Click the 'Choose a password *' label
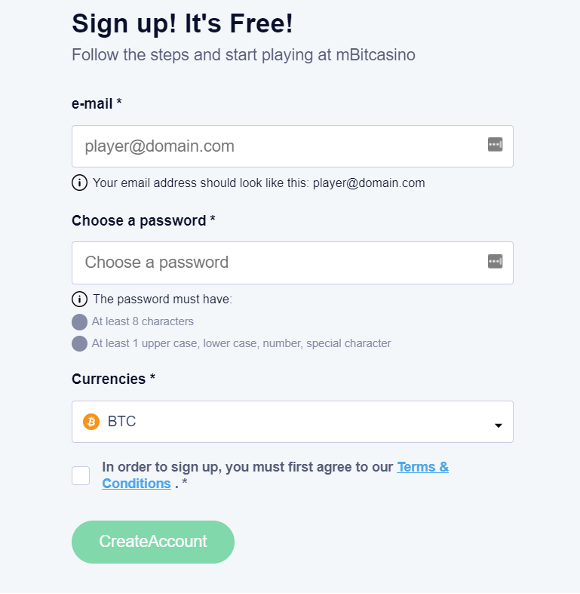580x594 pixels. [x=144, y=220]
